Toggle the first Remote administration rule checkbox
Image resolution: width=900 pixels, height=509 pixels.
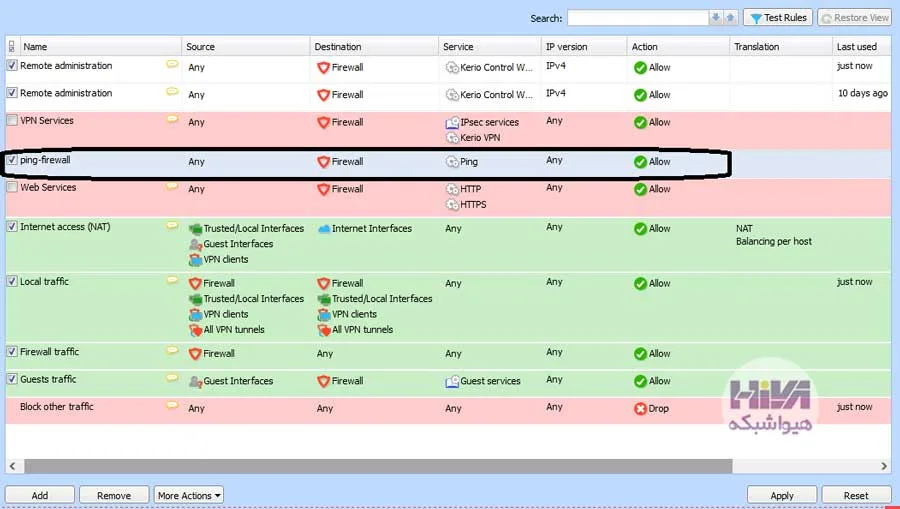(x=12, y=65)
